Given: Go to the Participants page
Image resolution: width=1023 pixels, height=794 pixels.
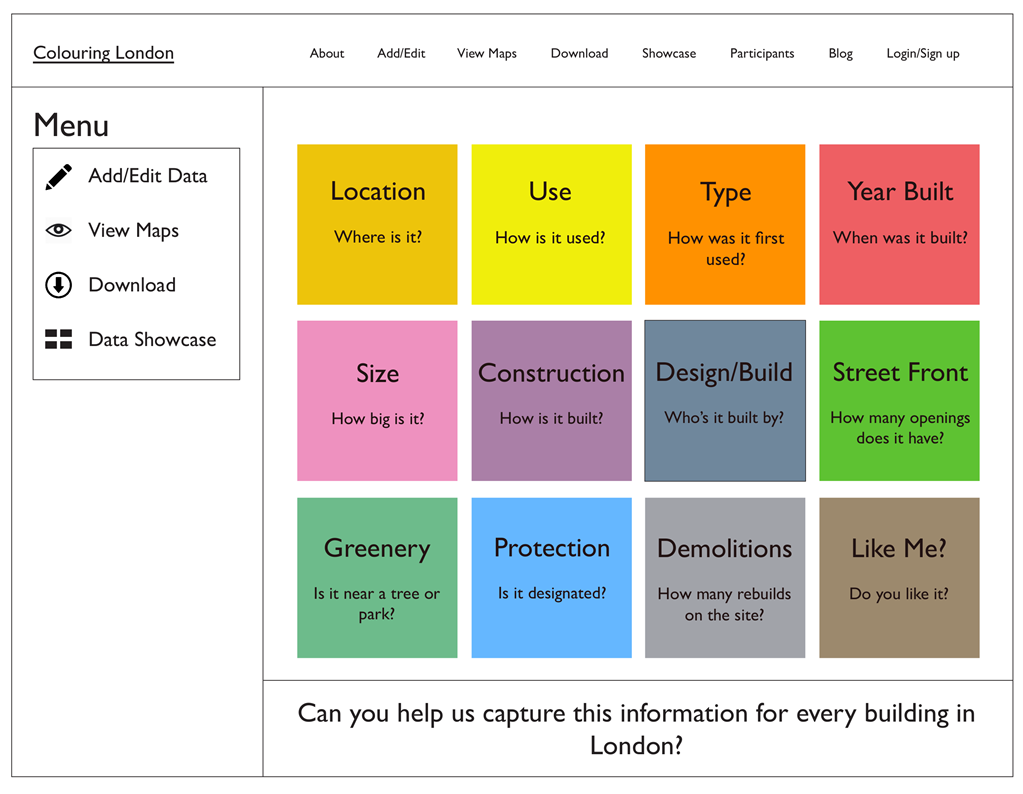Looking at the screenshot, I should tap(761, 53).
